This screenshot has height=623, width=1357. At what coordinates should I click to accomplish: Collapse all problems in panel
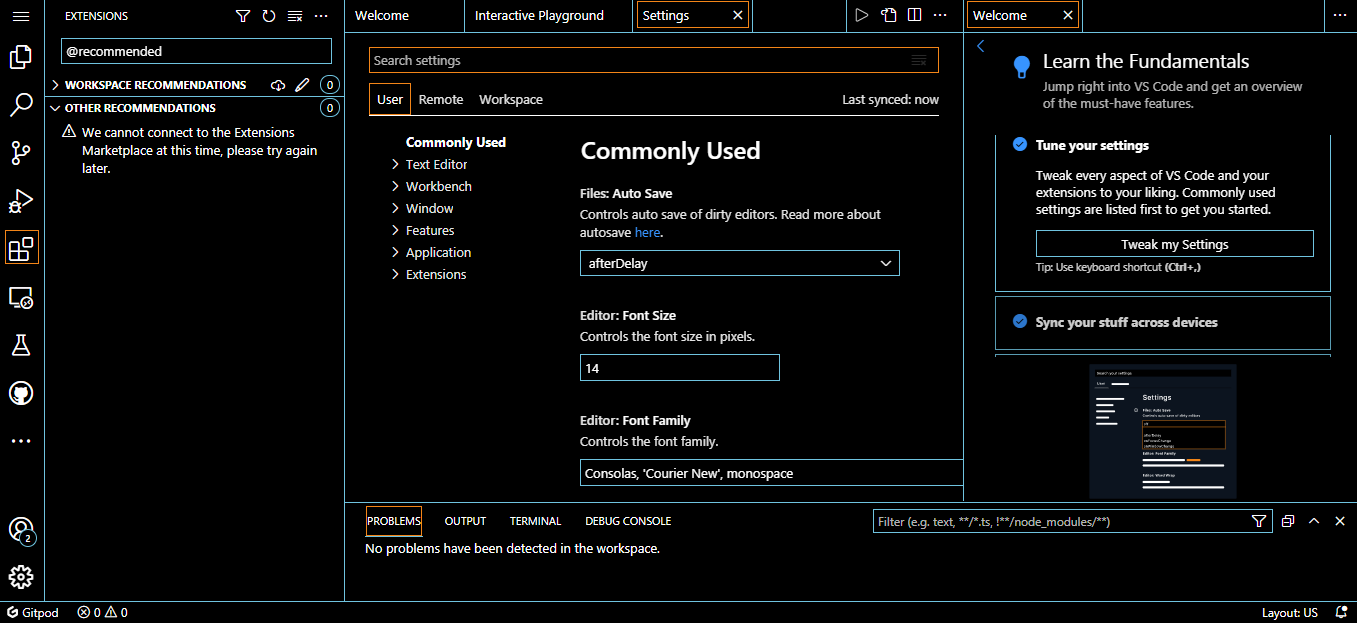tap(1288, 521)
